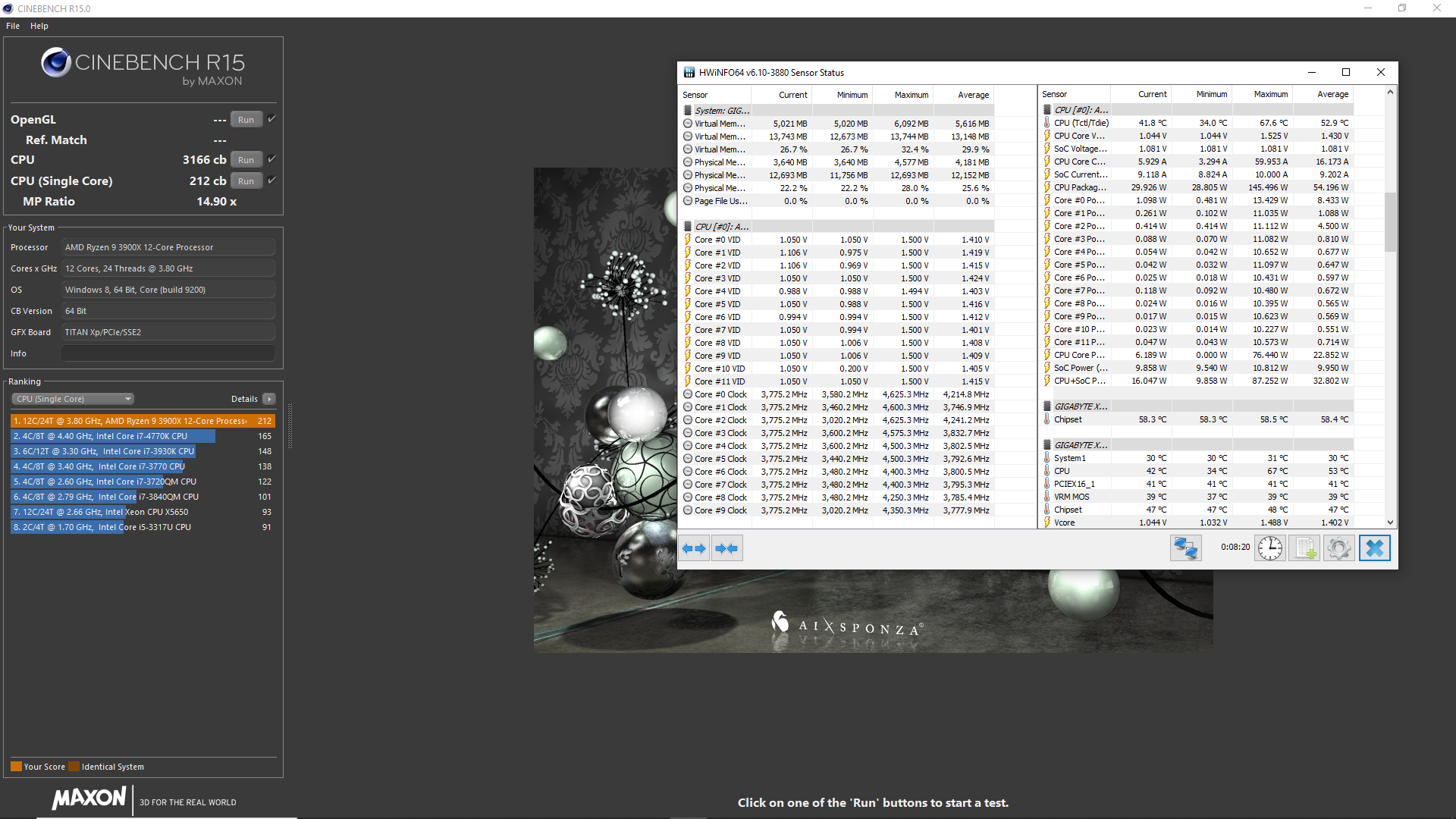The image size is (1456, 819).
Task: Click the elapsed time 0:08:20 readout
Action: (1235, 547)
